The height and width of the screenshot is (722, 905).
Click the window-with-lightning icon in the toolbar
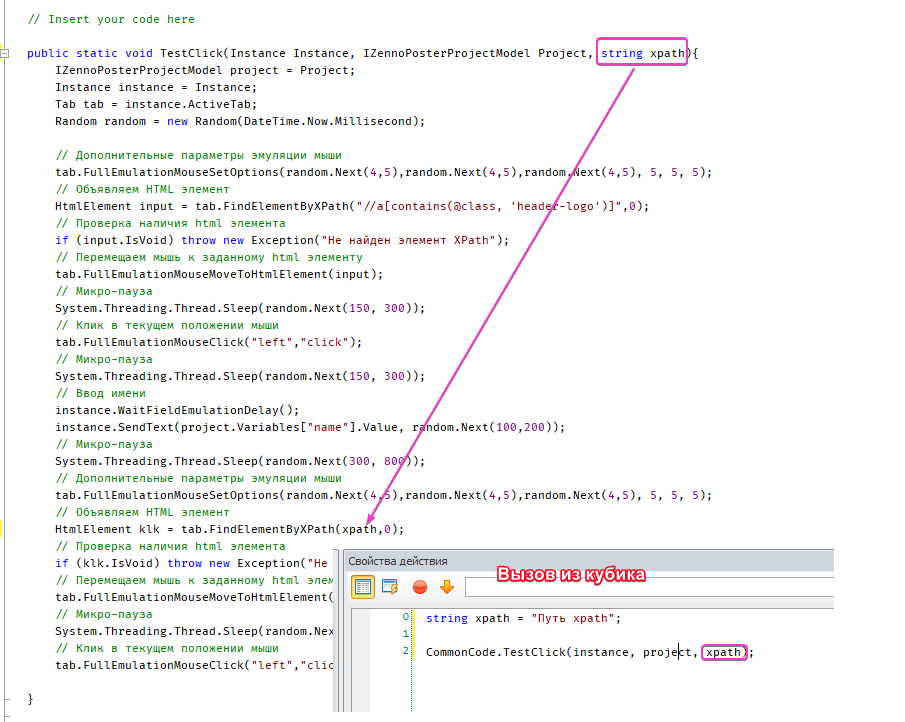click(390, 587)
